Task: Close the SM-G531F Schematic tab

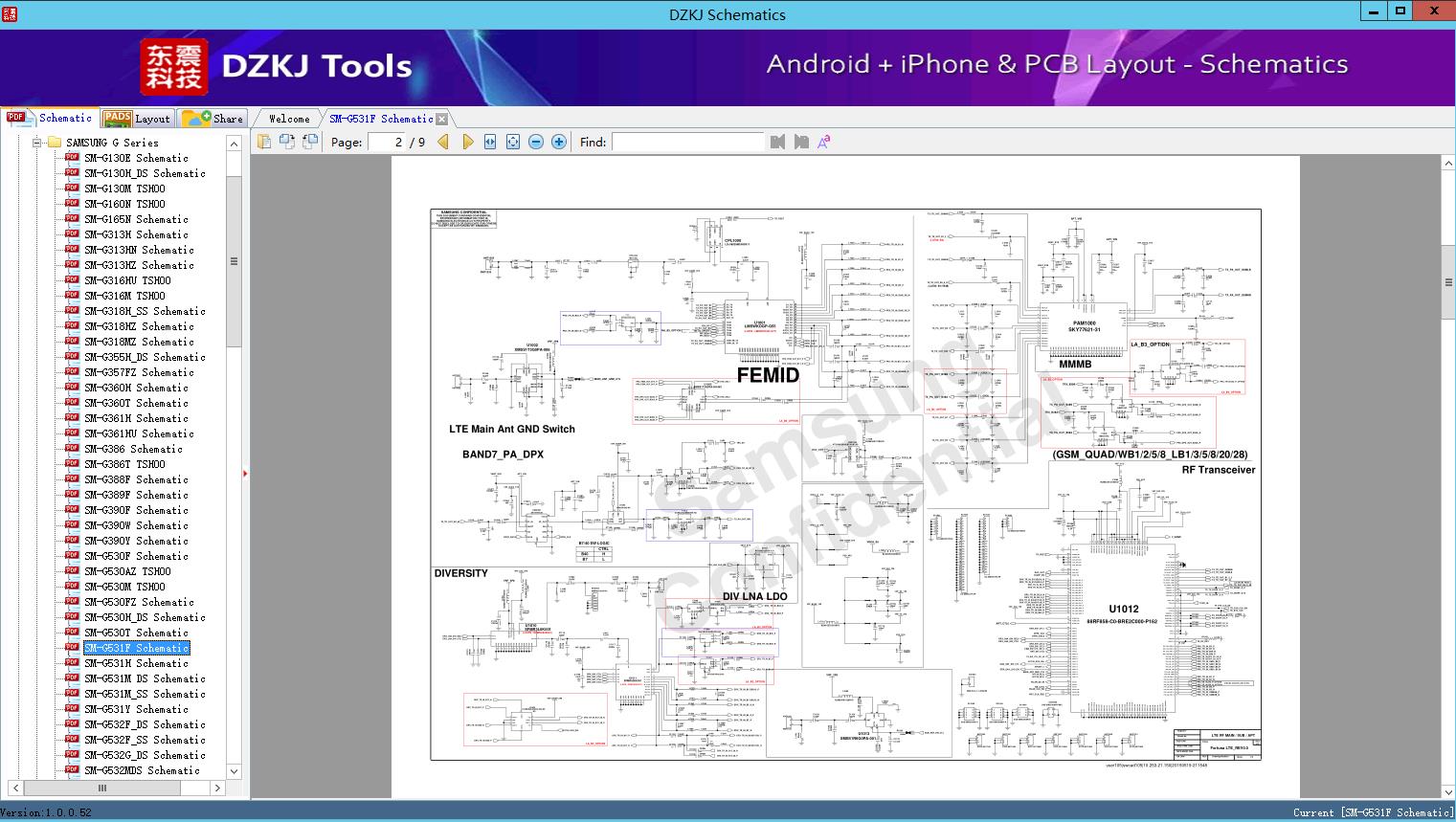Action: (x=441, y=119)
